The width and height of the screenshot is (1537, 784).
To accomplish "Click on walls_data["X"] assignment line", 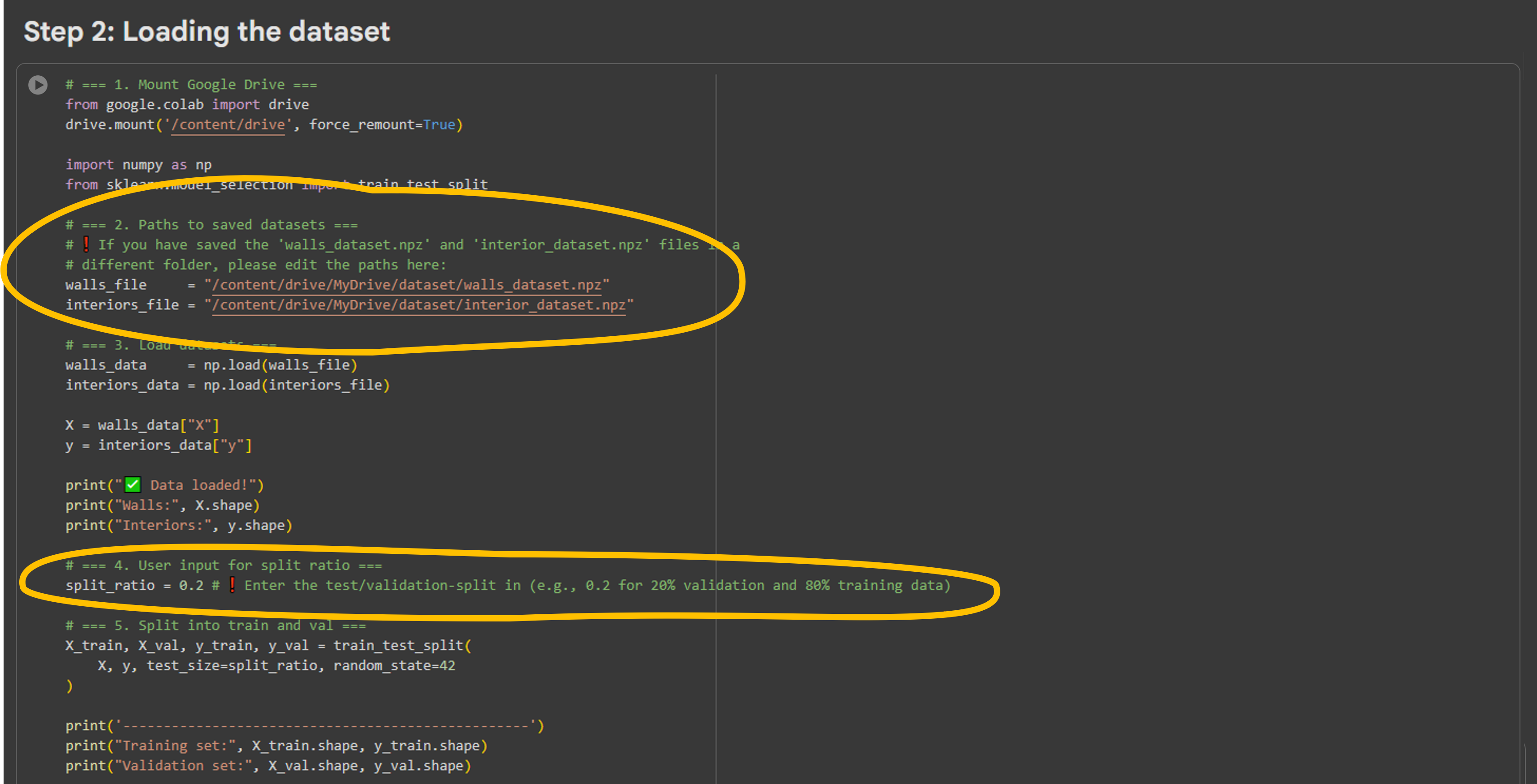I will click(x=142, y=425).
